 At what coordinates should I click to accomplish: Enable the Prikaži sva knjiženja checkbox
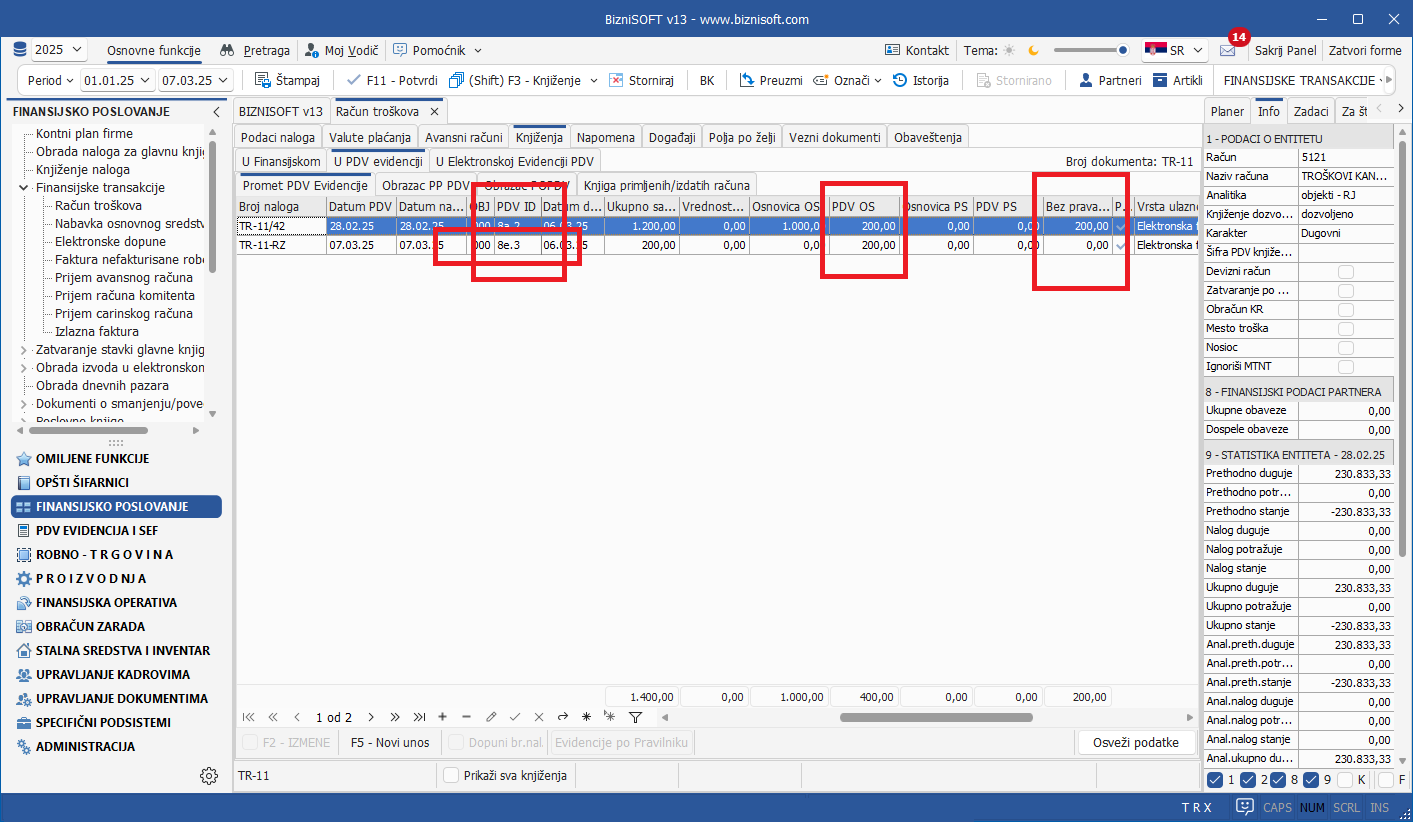[451, 775]
